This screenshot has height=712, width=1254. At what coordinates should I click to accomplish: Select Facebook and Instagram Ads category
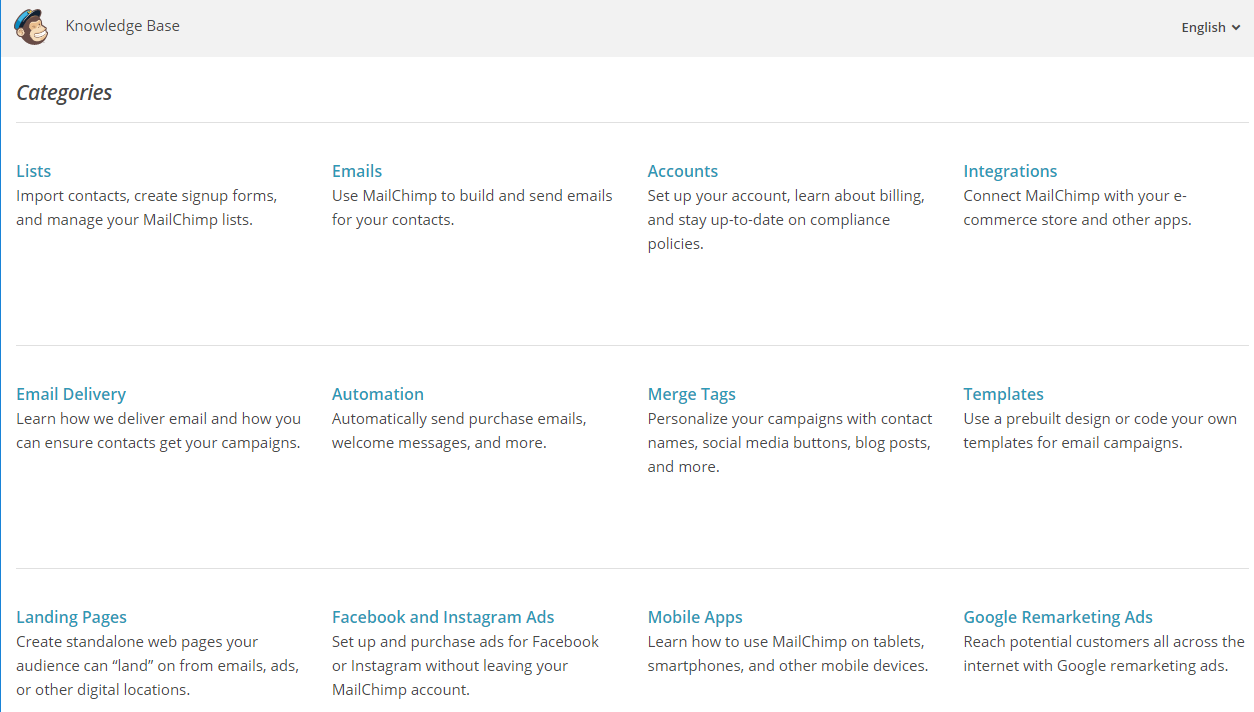443,616
